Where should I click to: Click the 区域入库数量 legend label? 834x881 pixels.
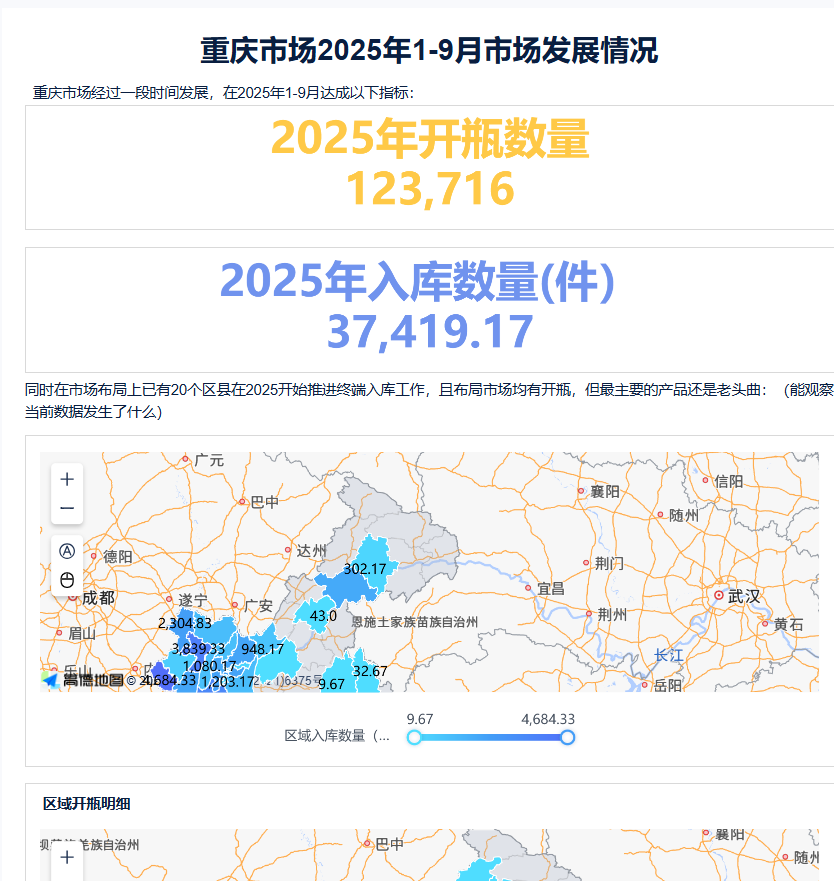click(x=336, y=736)
